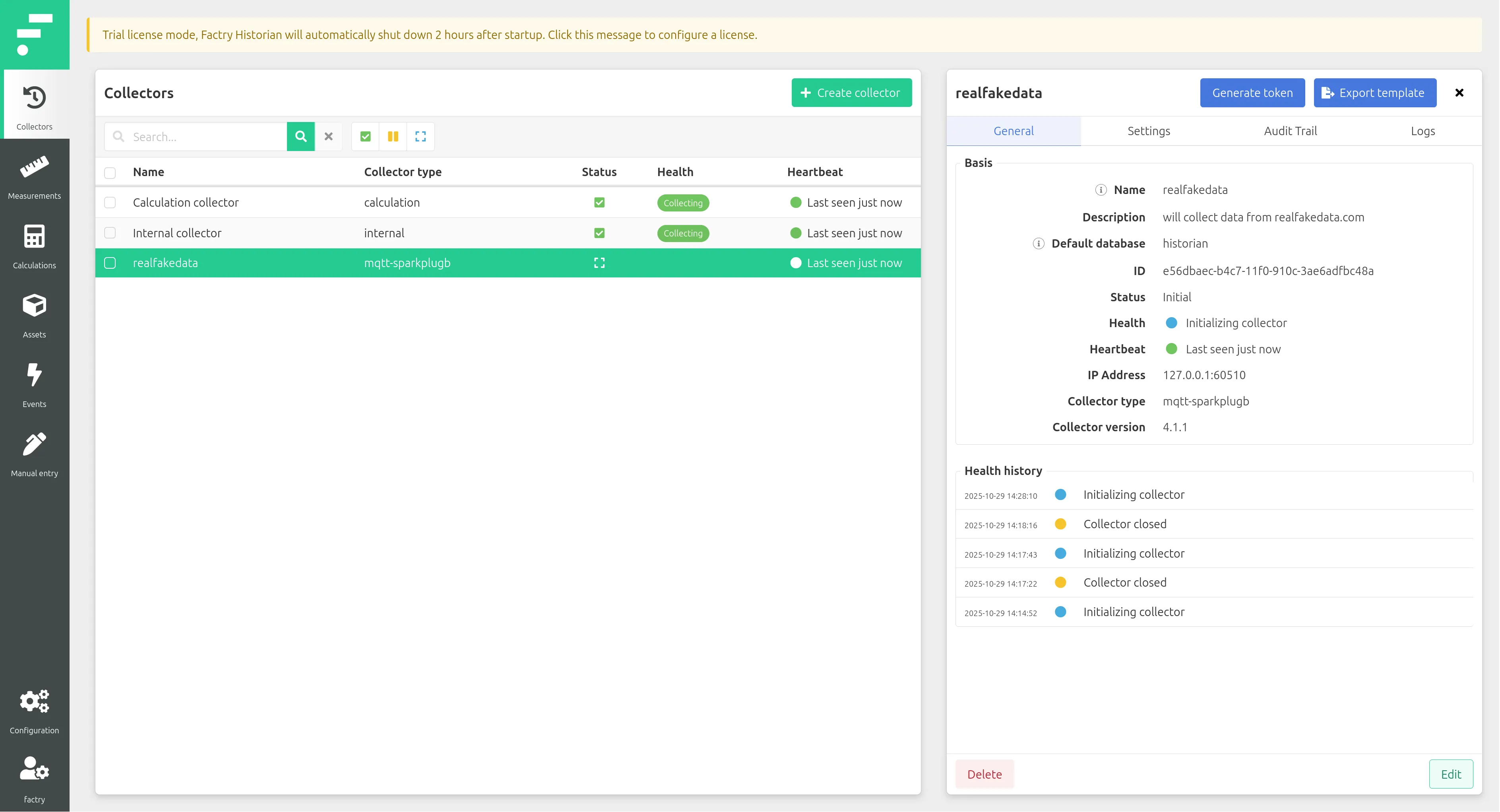The height and width of the screenshot is (812, 1500).
Task: Switch to the Audit Trail tab
Action: (x=1290, y=131)
